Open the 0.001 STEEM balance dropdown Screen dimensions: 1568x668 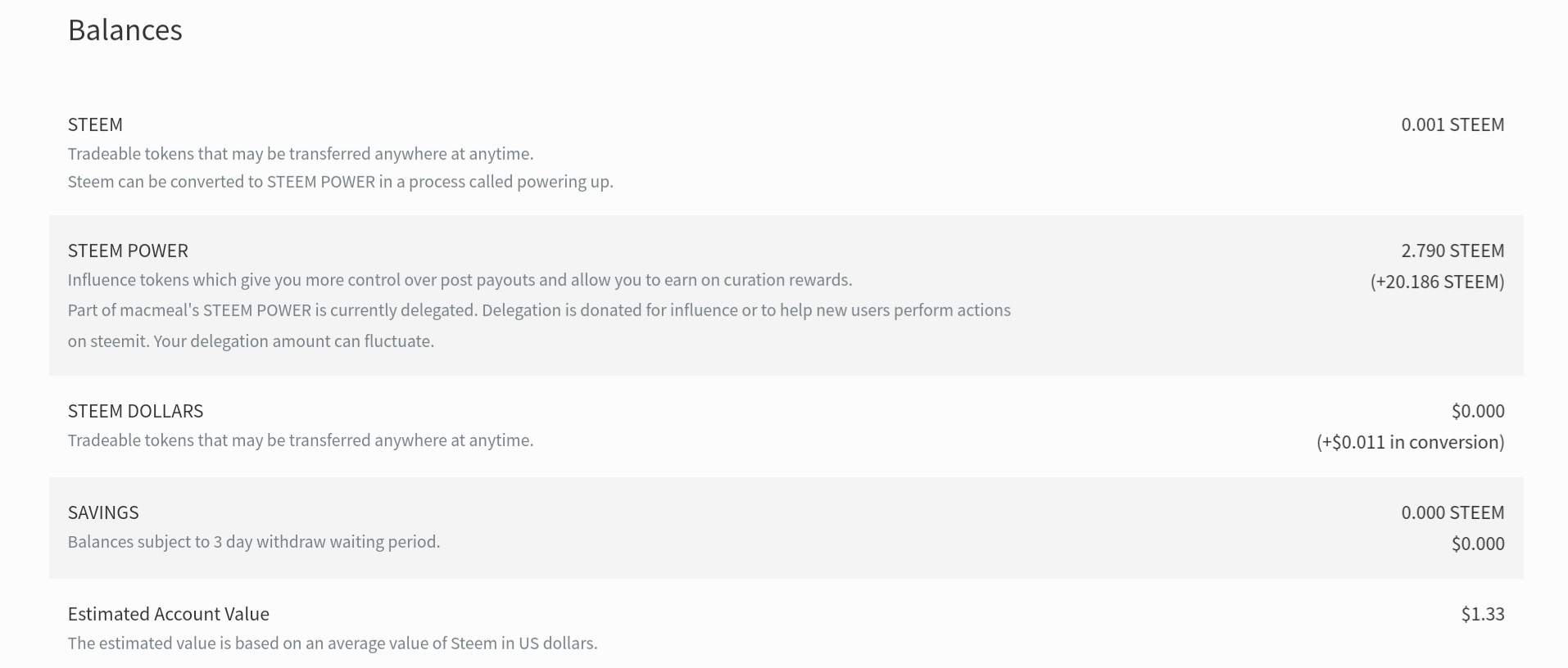click(x=1452, y=125)
